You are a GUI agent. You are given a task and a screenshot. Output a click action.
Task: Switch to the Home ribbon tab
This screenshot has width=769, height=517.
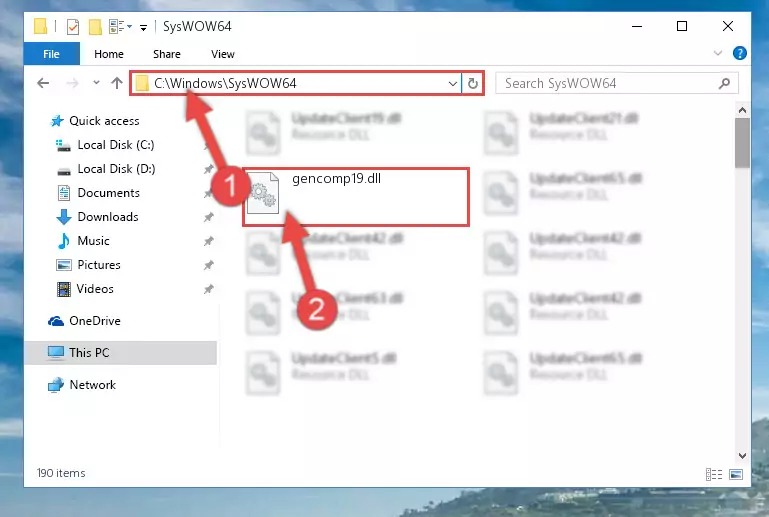pyautogui.click(x=109, y=54)
